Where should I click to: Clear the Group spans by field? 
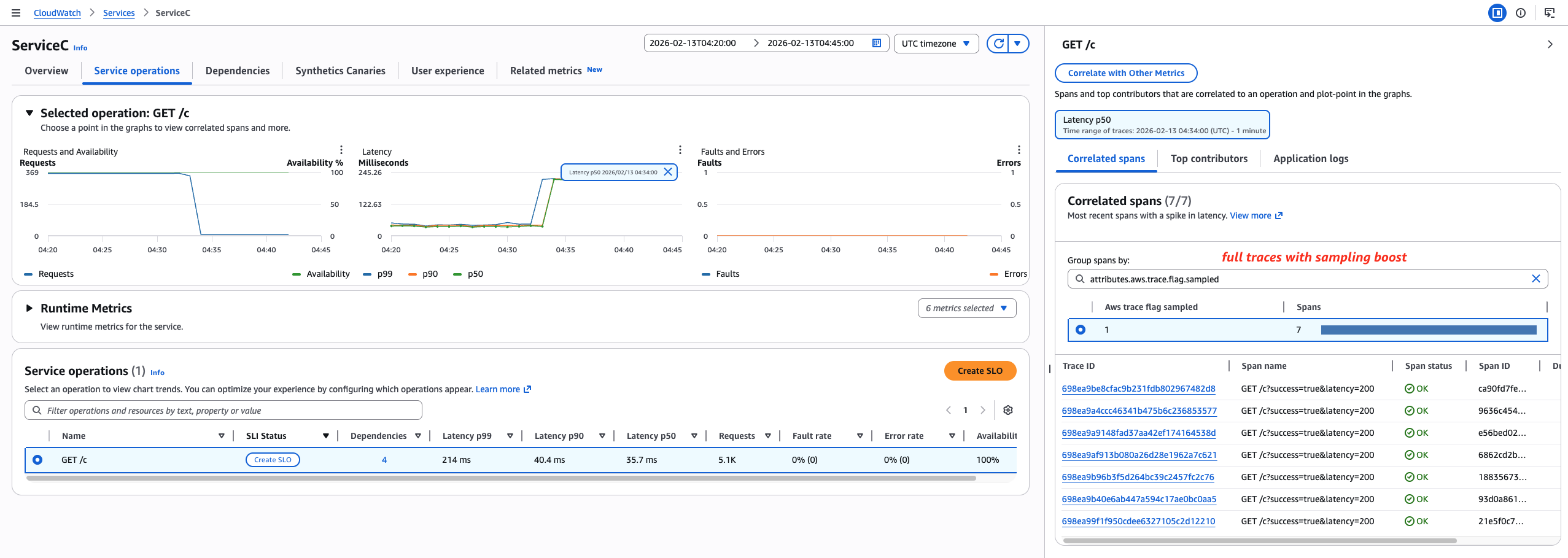[x=1535, y=279]
